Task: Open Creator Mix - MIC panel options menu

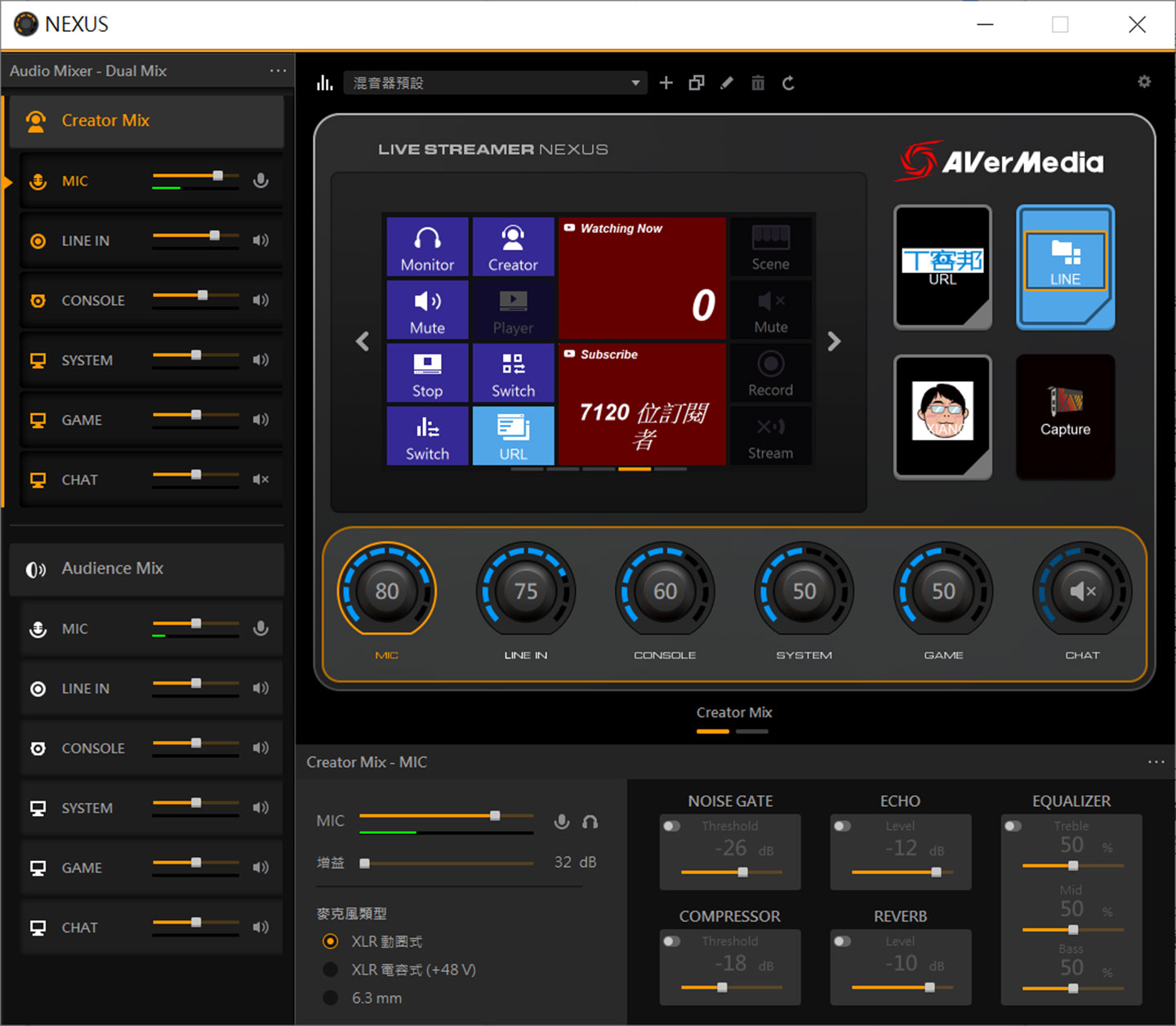Action: coord(1156,761)
